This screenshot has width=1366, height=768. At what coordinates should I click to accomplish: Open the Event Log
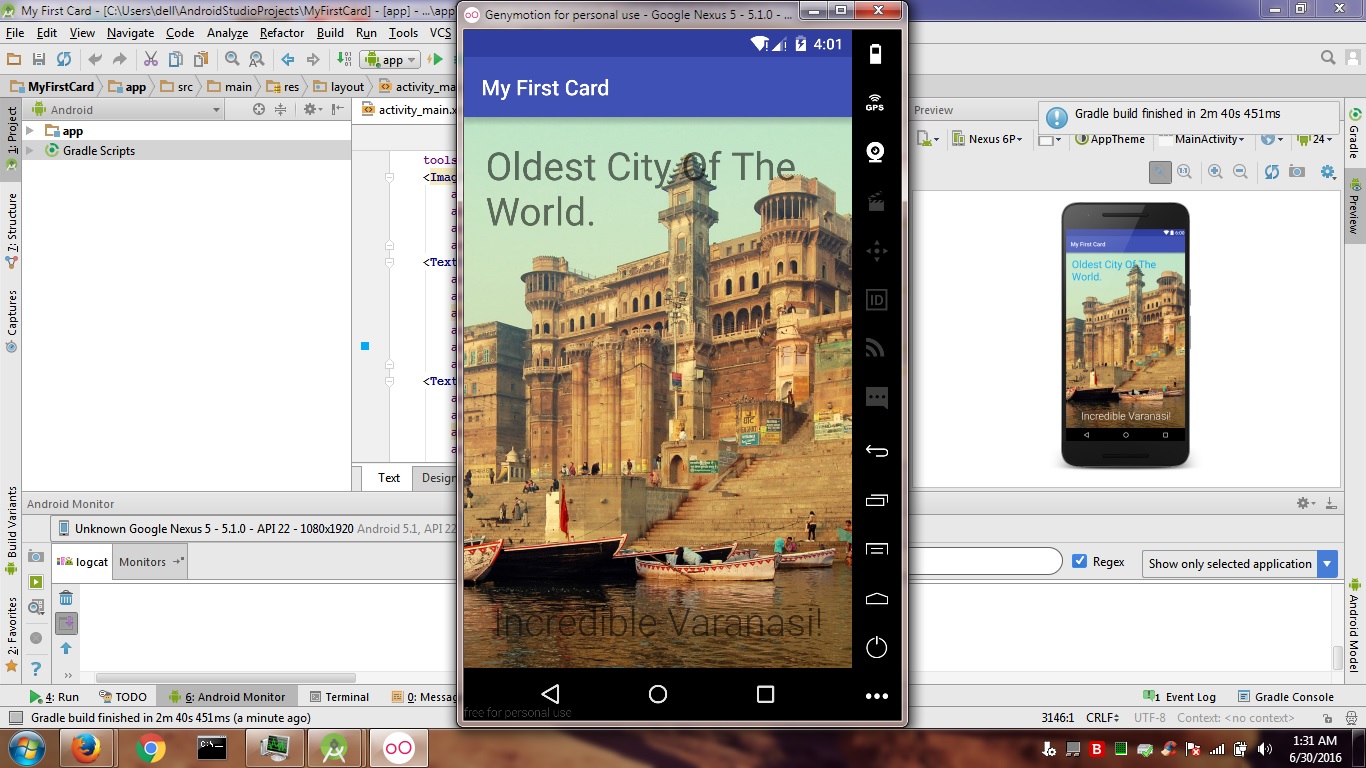tap(1179, 697)
